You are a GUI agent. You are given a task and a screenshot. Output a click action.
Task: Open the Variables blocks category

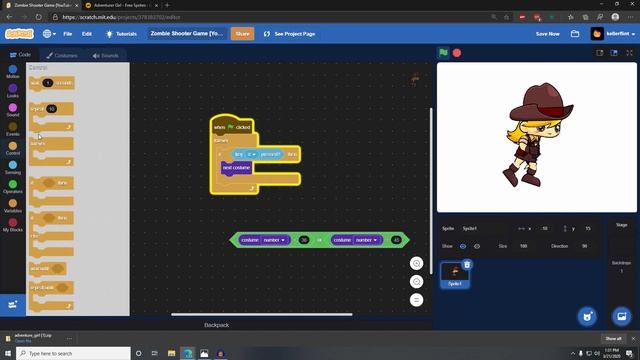(x=13, y=206)
